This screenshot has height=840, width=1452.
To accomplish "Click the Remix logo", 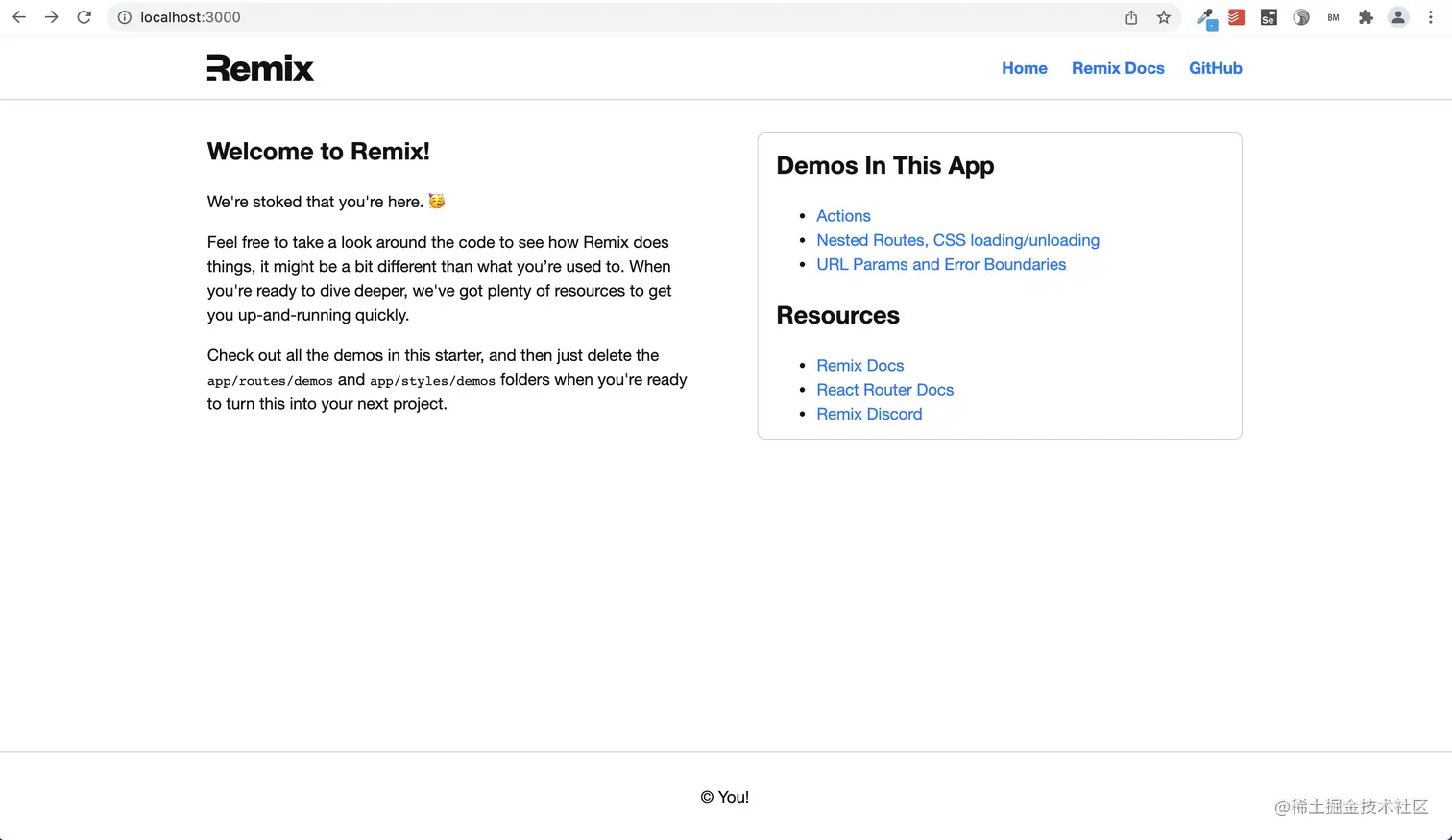I will pyautogui.click(x=260, y=68).
